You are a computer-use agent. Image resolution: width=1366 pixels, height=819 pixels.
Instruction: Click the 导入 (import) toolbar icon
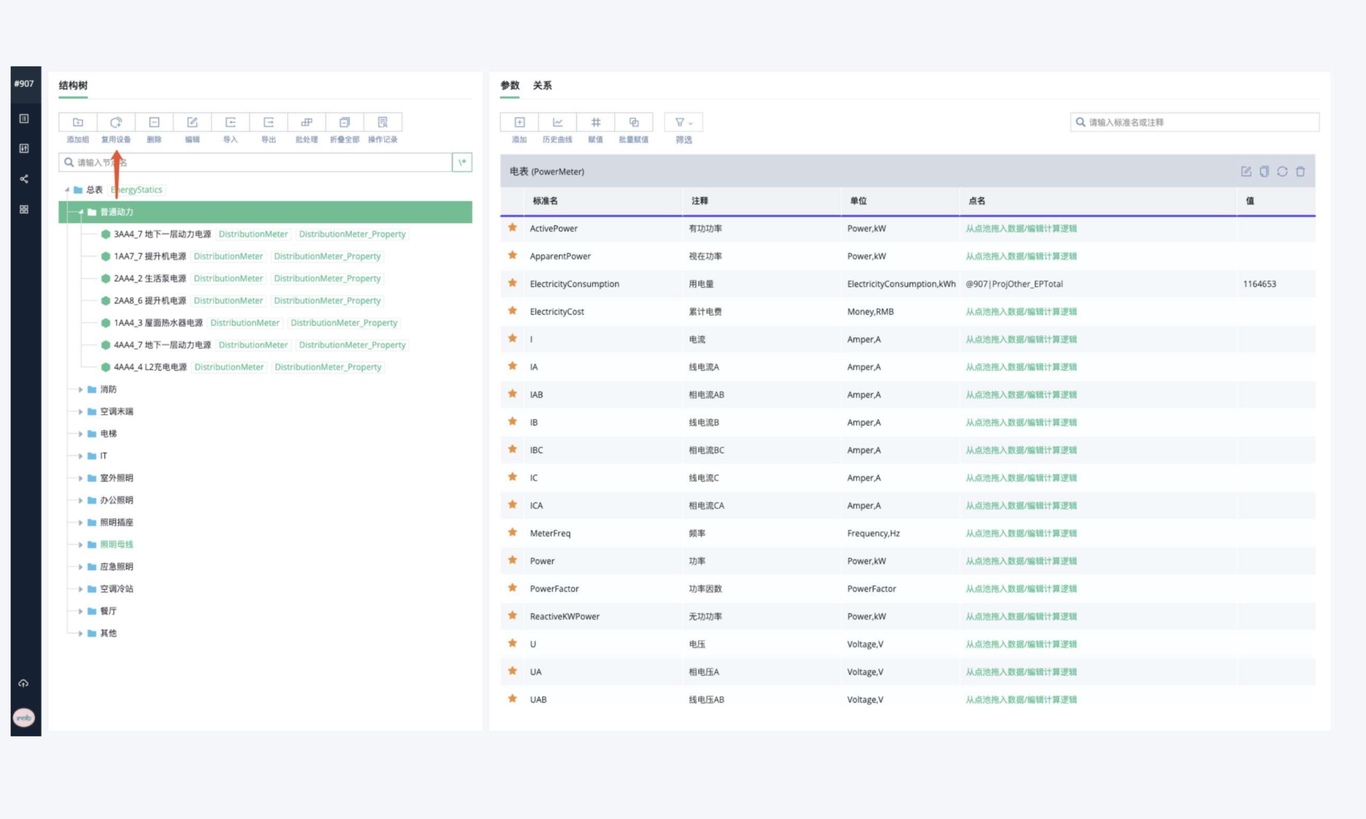coord(230,122)
